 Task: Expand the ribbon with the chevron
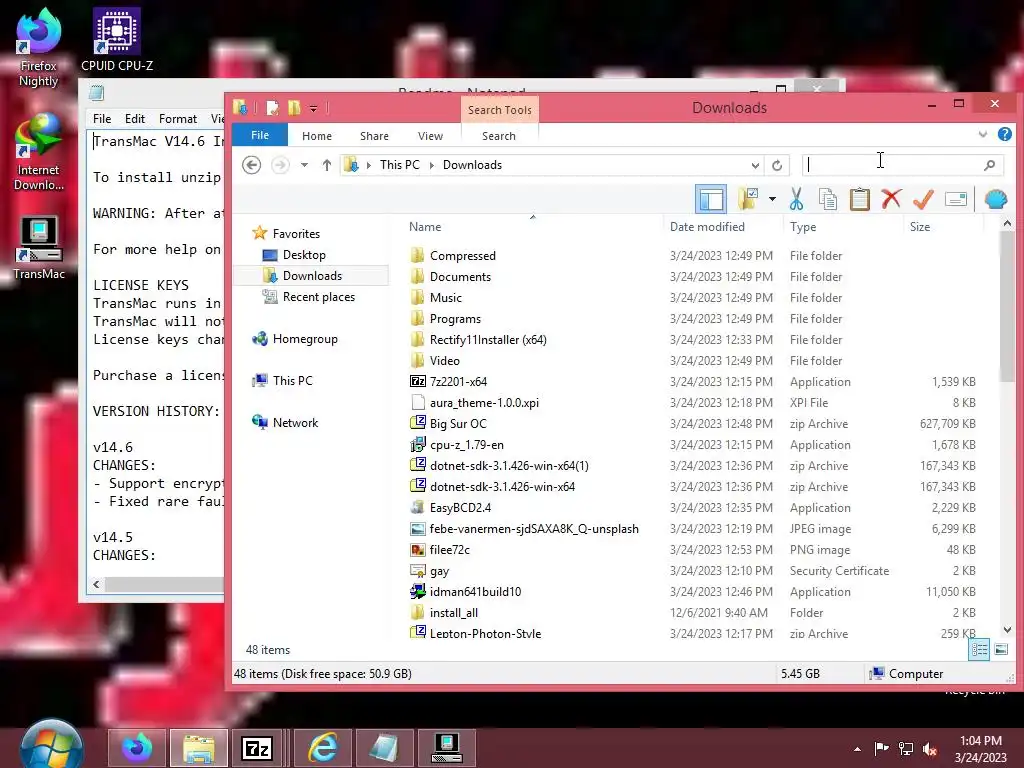(x=982, y=135)
